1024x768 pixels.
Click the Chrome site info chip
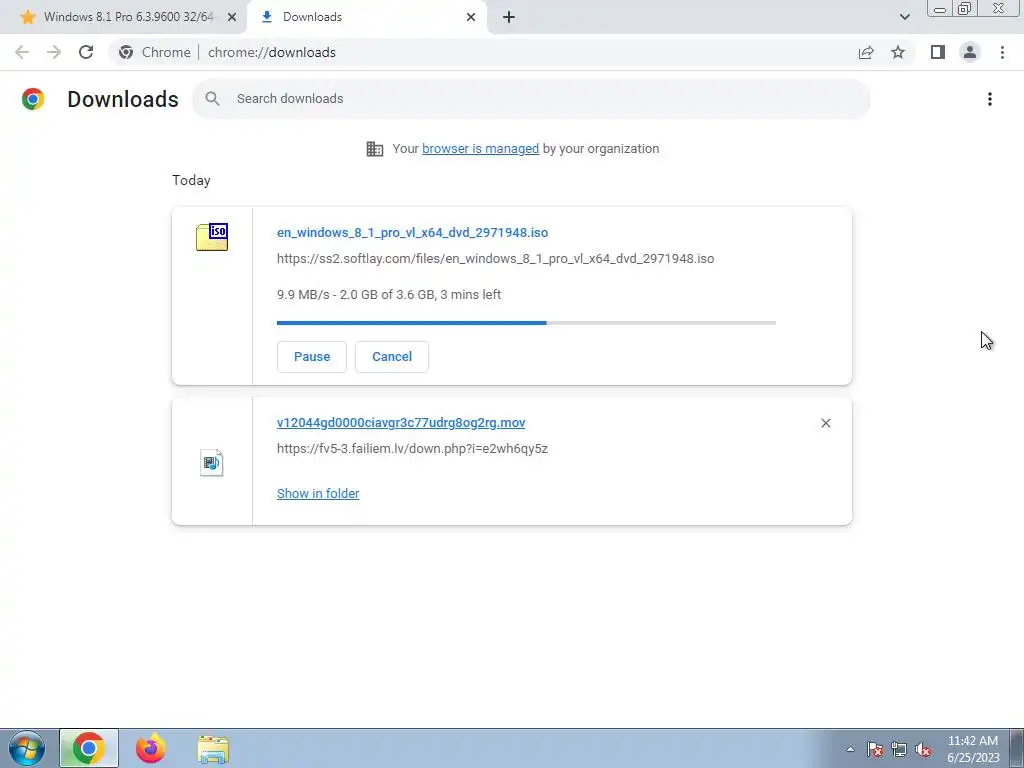155,52
